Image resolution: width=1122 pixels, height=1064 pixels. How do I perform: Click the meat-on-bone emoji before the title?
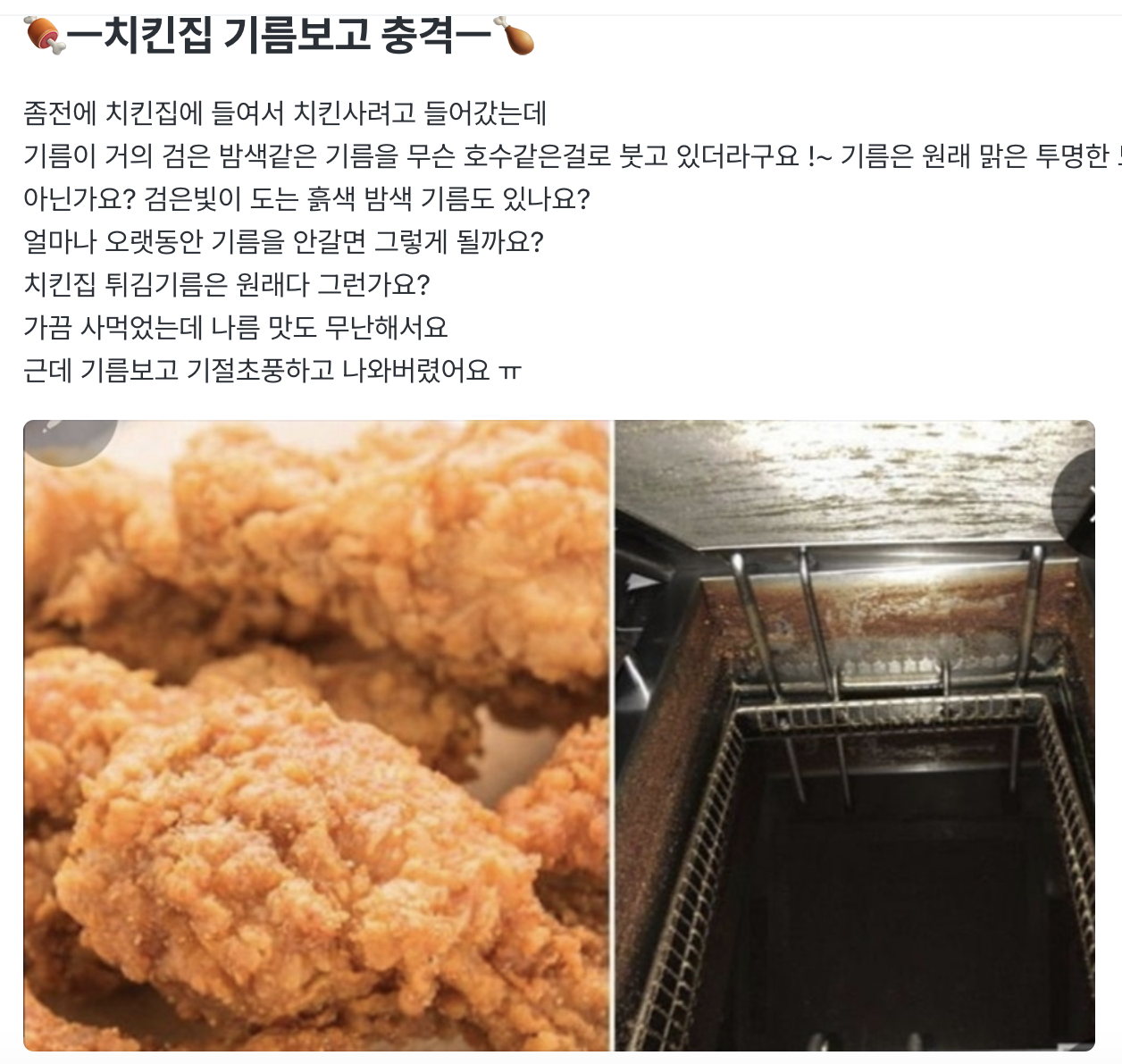(x=45, y=37)
